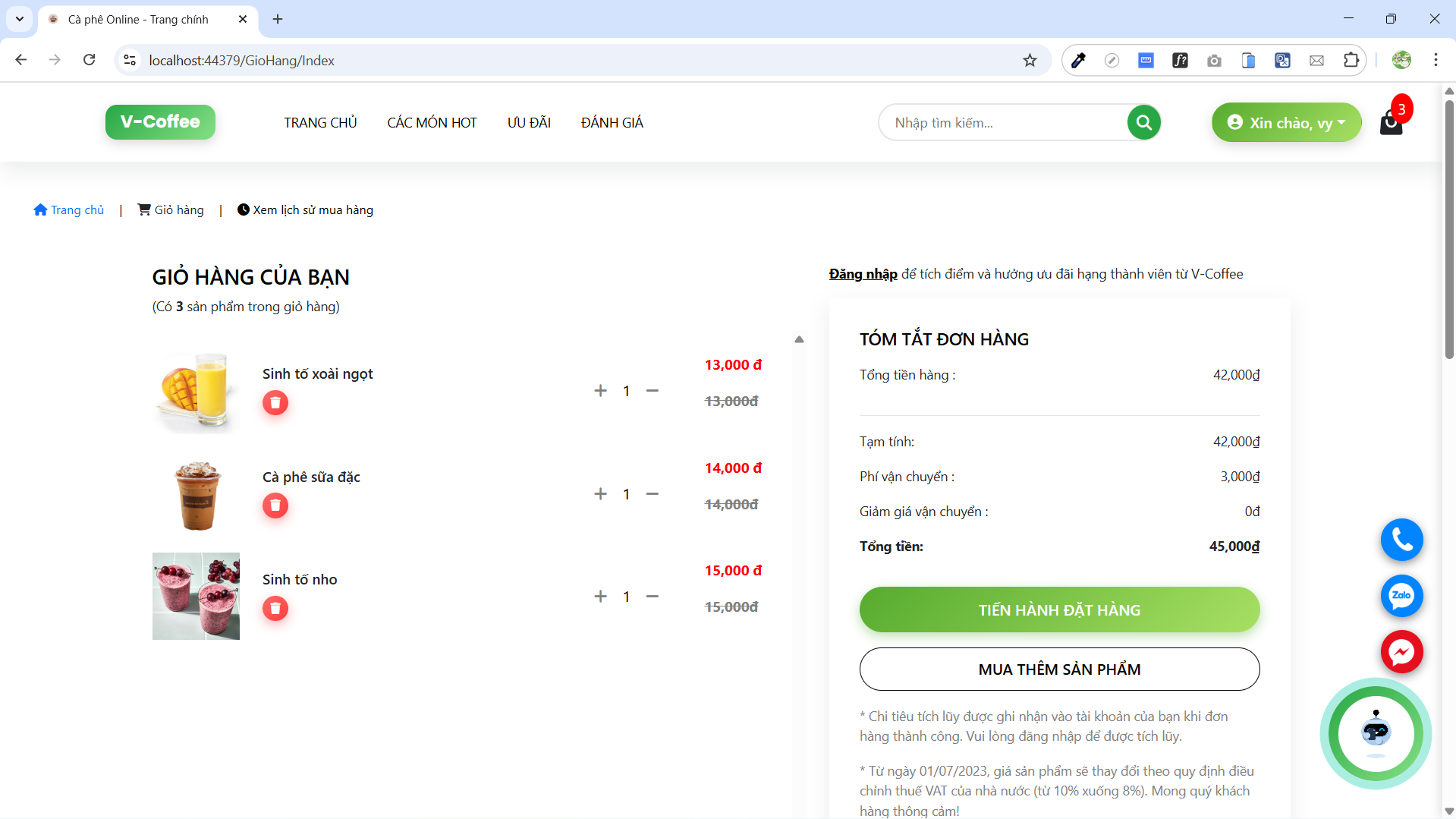Open the Messenger chat floating button

(x=1401, y=652)
